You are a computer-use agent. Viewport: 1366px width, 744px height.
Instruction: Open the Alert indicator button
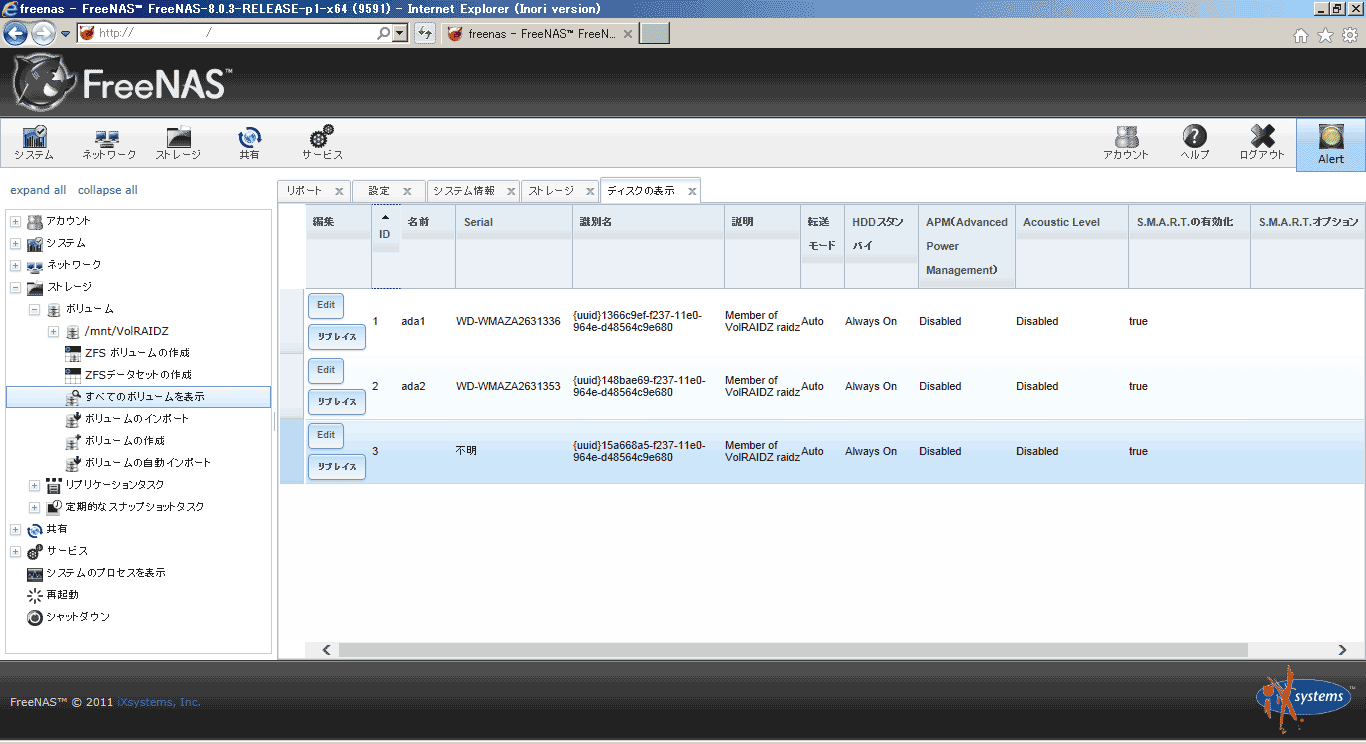tap(1331, 145)
